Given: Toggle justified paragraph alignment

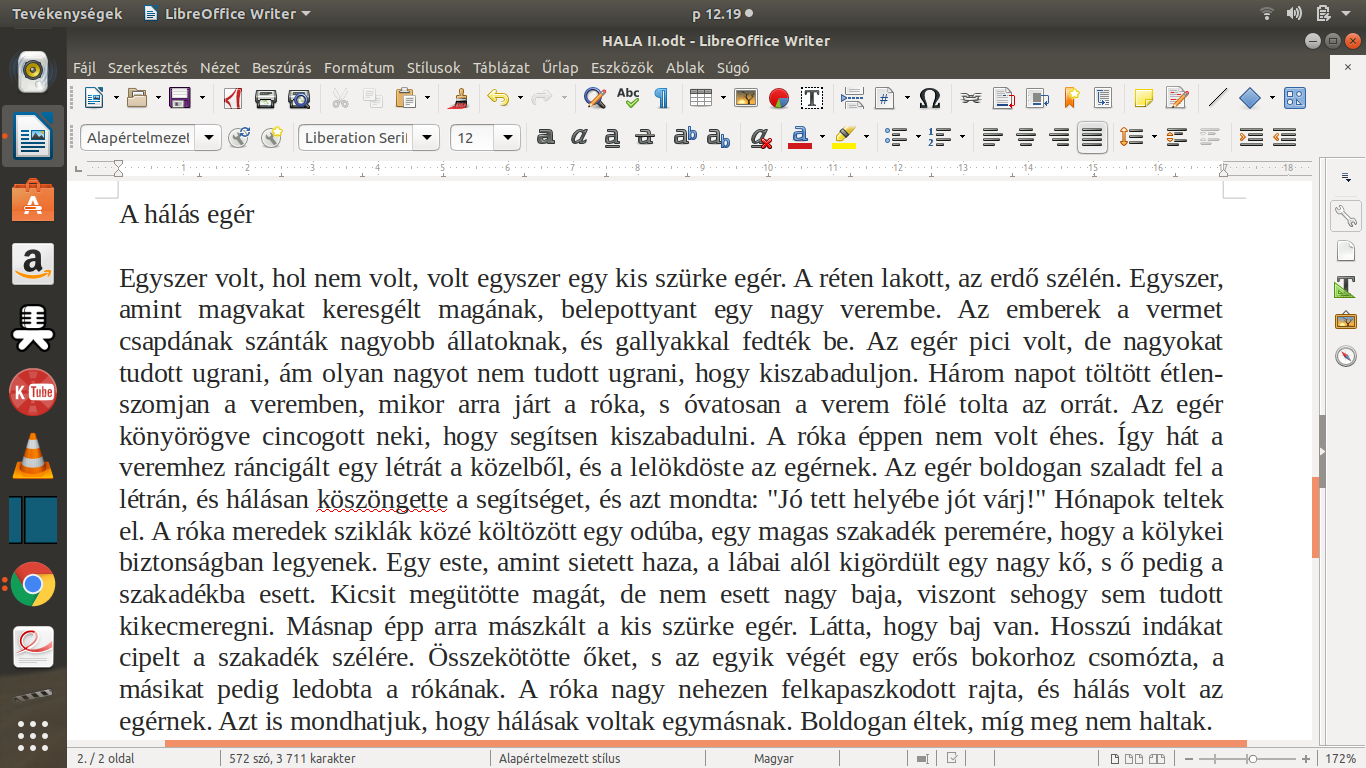Looking at the screenshot, I should pos(1092,137).
